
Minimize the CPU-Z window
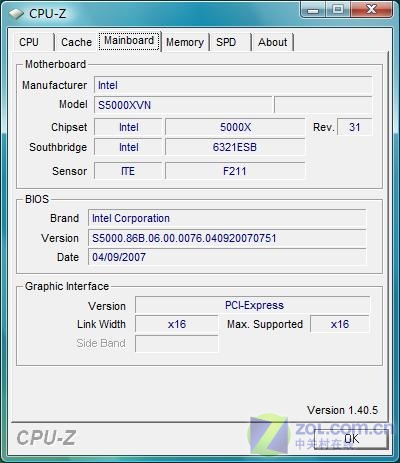pyautogui.click(x=313, y=9)
